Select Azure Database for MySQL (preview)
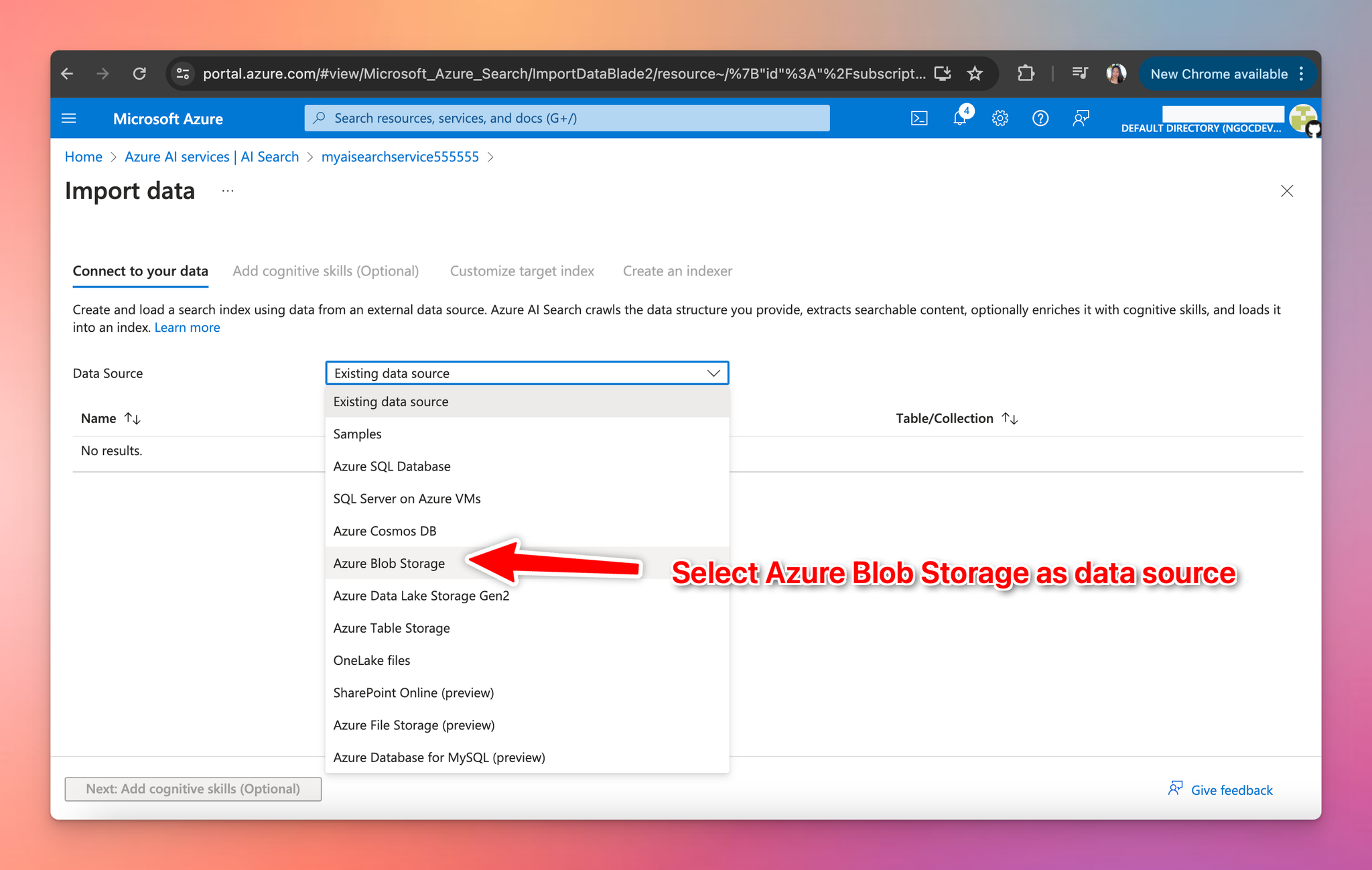This screenshot has height=870, width=1372. pos(527,757)
